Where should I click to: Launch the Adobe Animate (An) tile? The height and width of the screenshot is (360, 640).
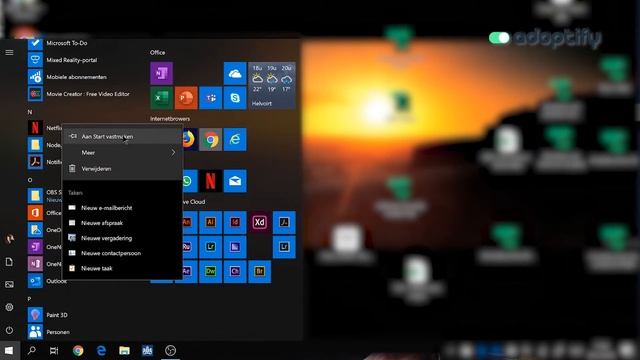[x=189, y=222]
